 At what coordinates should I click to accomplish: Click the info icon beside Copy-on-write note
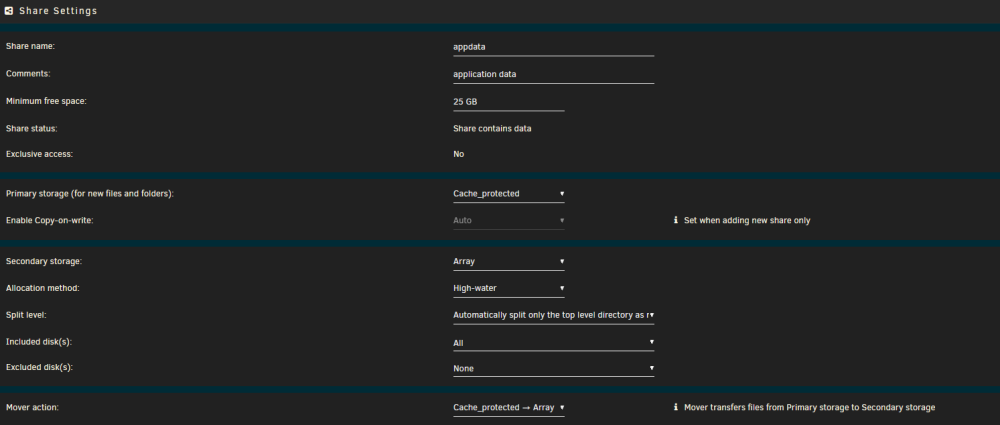coord(675,220)
